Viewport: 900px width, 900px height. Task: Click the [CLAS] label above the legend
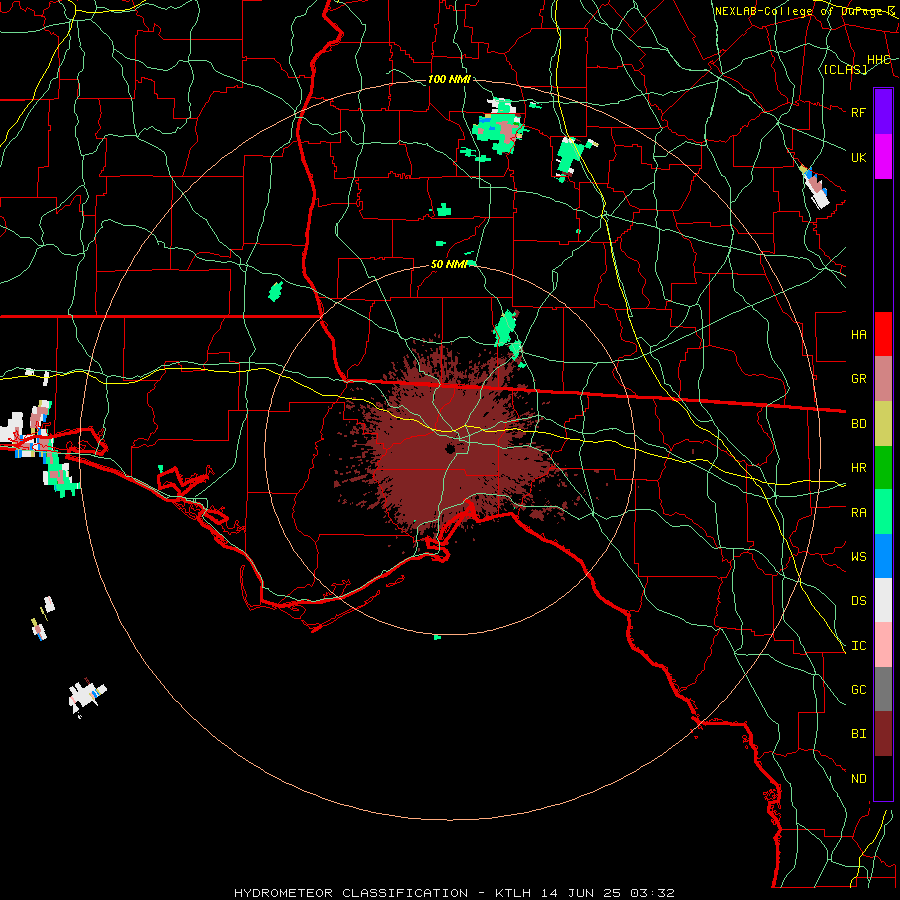coord(845,69)
